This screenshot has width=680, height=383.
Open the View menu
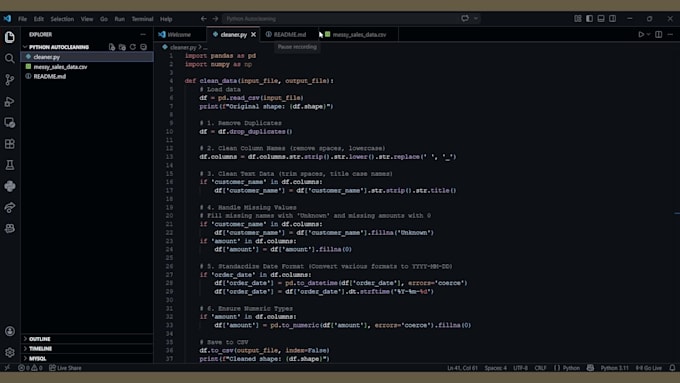(87, 19)
